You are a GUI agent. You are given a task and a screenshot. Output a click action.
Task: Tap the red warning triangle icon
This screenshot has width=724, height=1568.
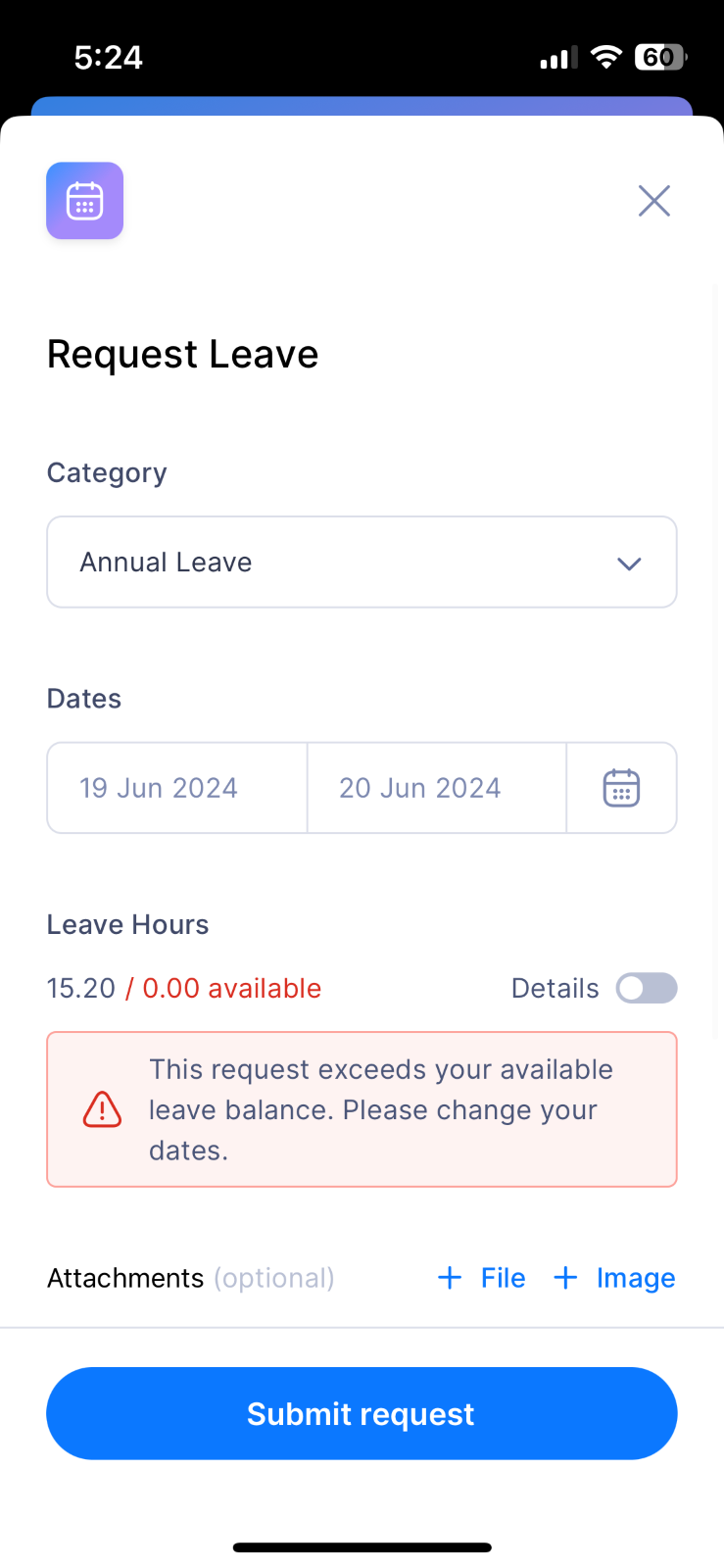pos(102,1109)
